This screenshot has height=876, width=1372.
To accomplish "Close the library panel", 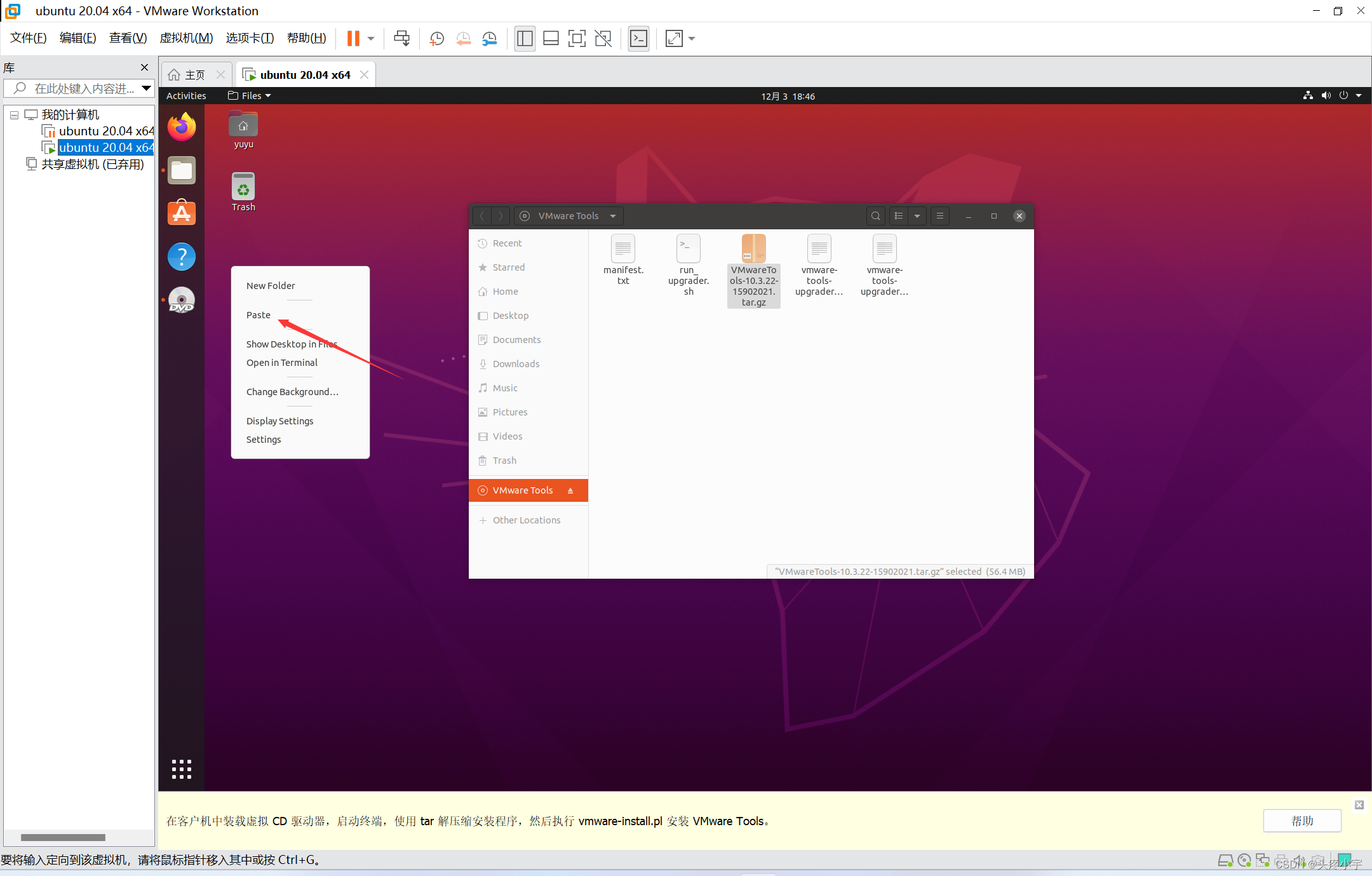I will pyautogui.click(x=144, y=67).
